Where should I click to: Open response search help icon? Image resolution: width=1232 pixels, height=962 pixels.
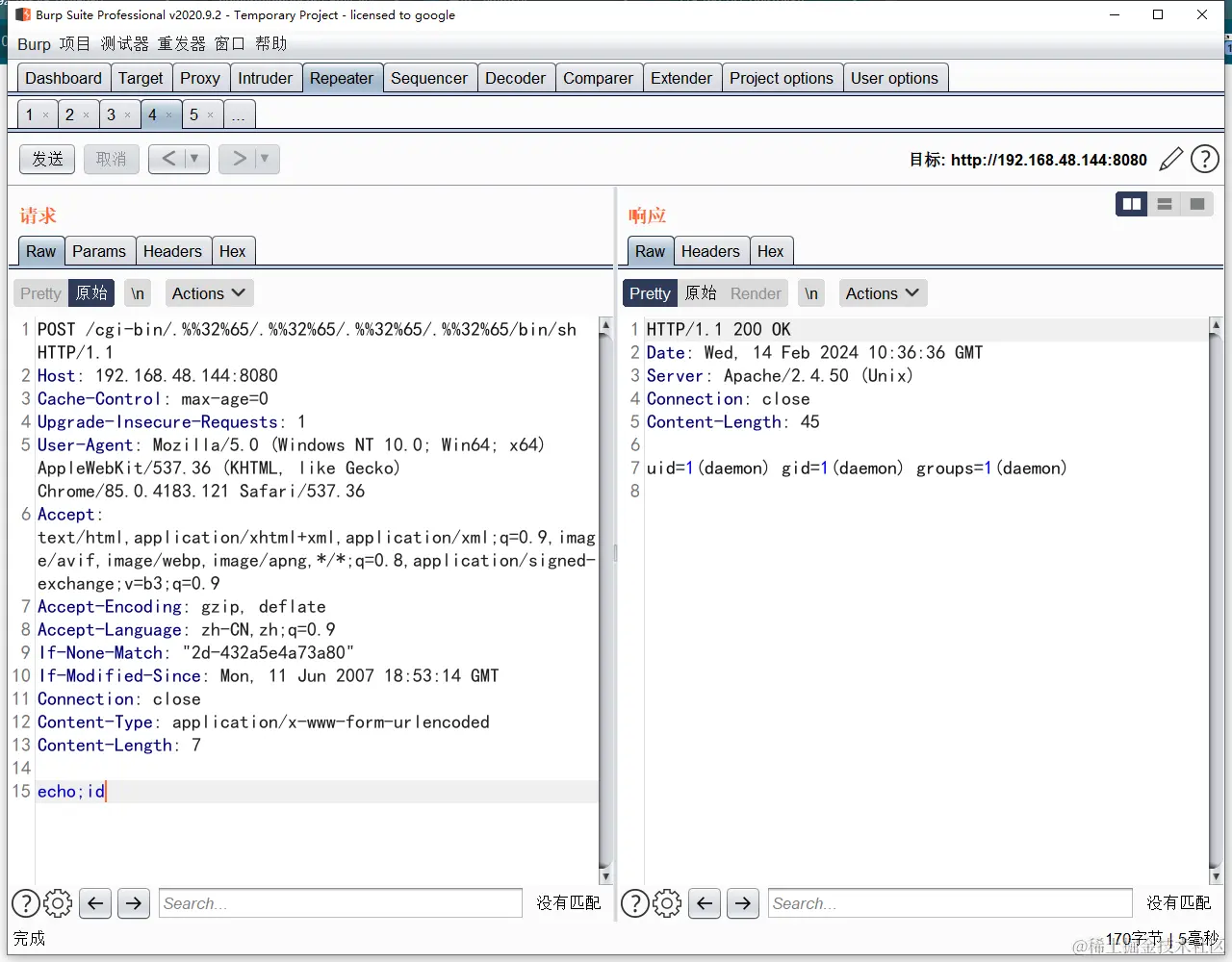pyautogui.click(x=635, y=903)
